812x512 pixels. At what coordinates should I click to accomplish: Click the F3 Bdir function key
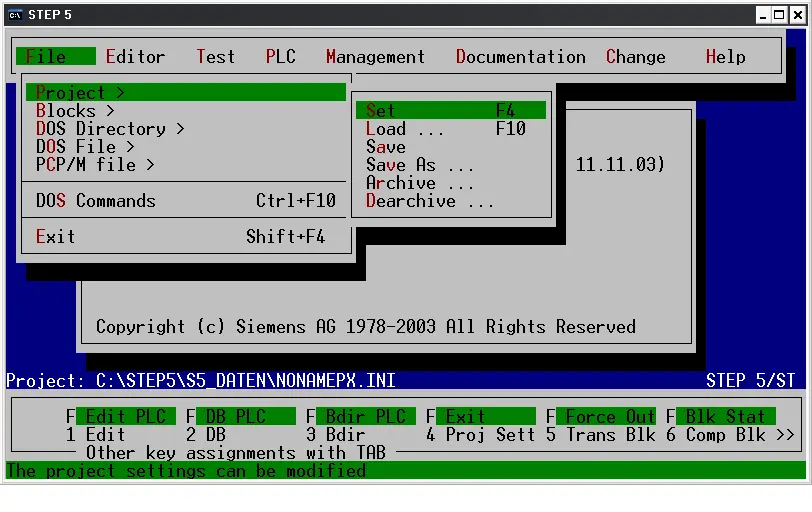click(336, 434)
